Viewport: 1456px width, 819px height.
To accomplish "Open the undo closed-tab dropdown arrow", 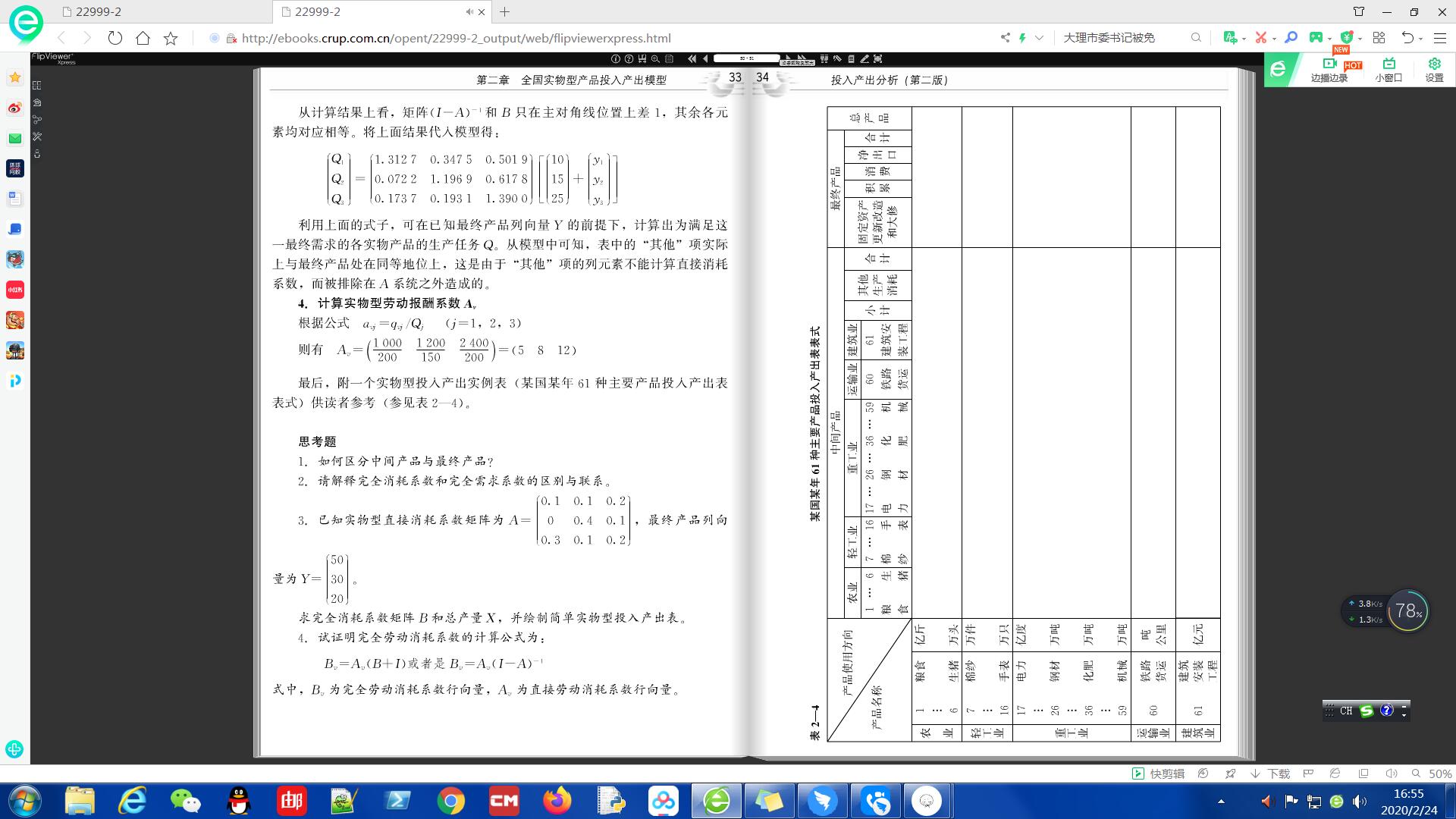I will pyautogui.click(x=1421, y=38).
